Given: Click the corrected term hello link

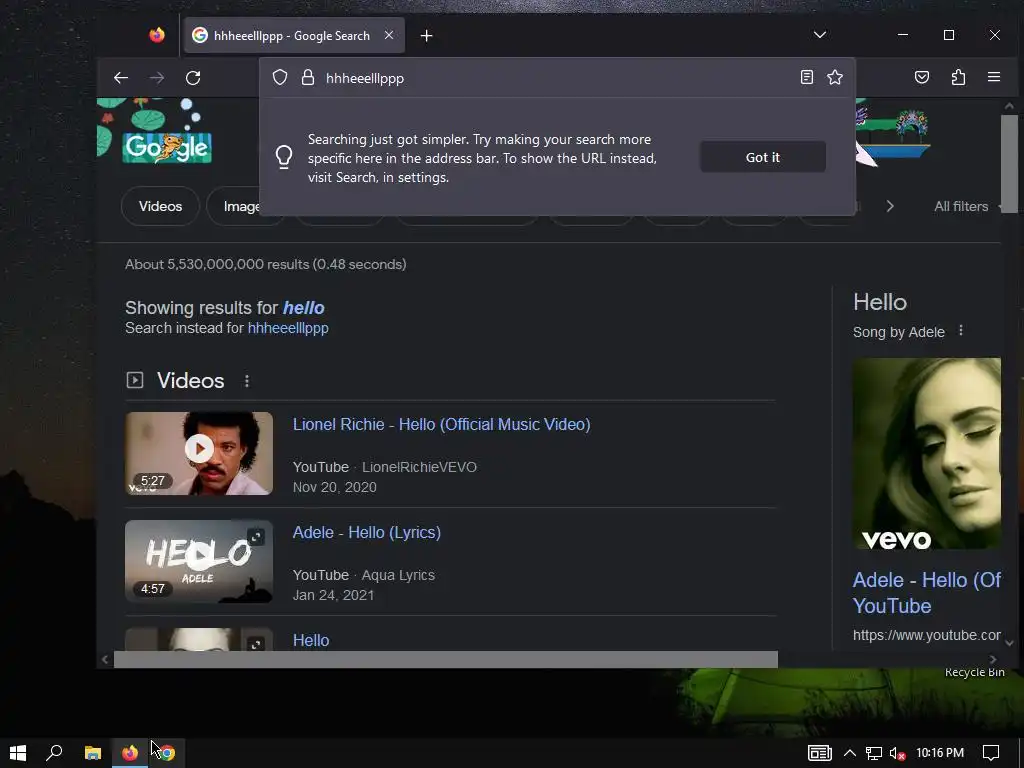Looking at the screenshot, I should [303, 308].
